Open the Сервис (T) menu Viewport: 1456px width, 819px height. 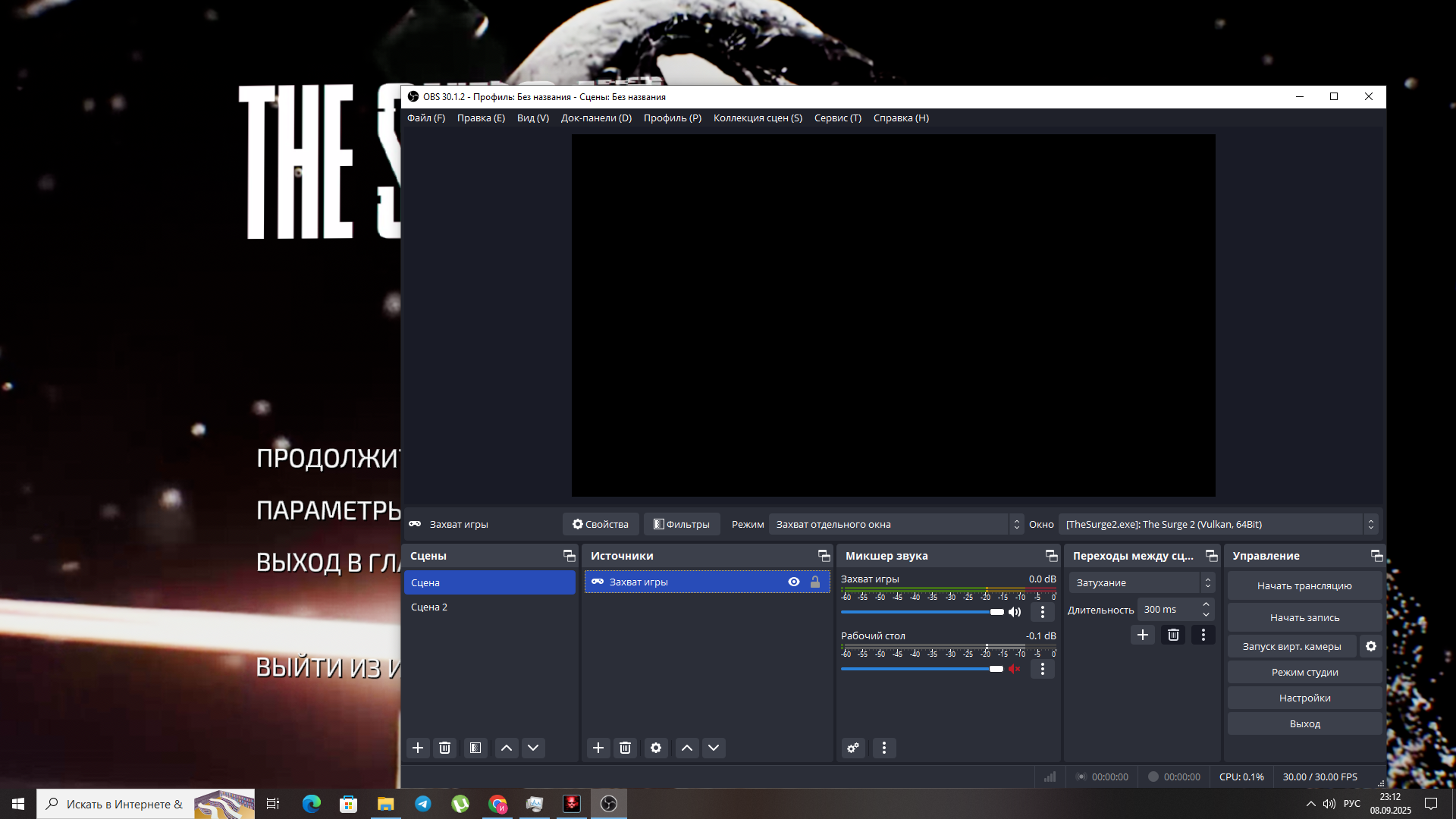837,118
